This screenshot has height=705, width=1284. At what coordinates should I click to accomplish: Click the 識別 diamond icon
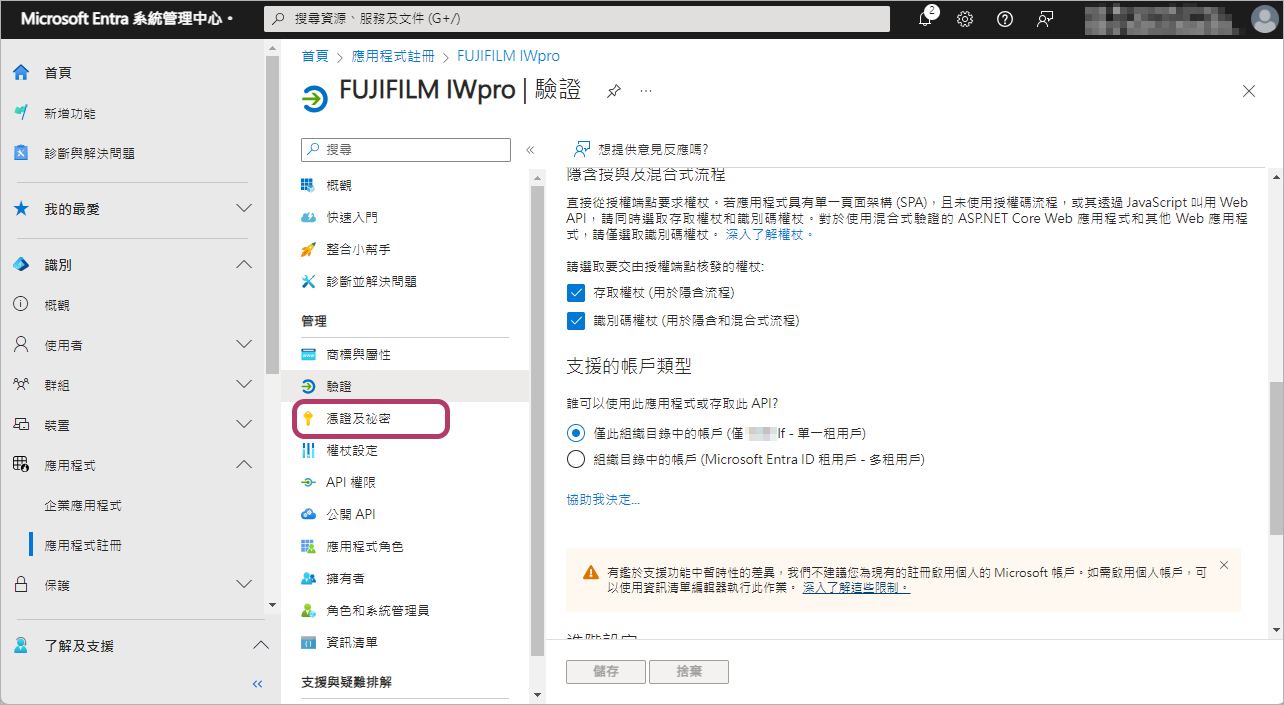click(21, 265)
